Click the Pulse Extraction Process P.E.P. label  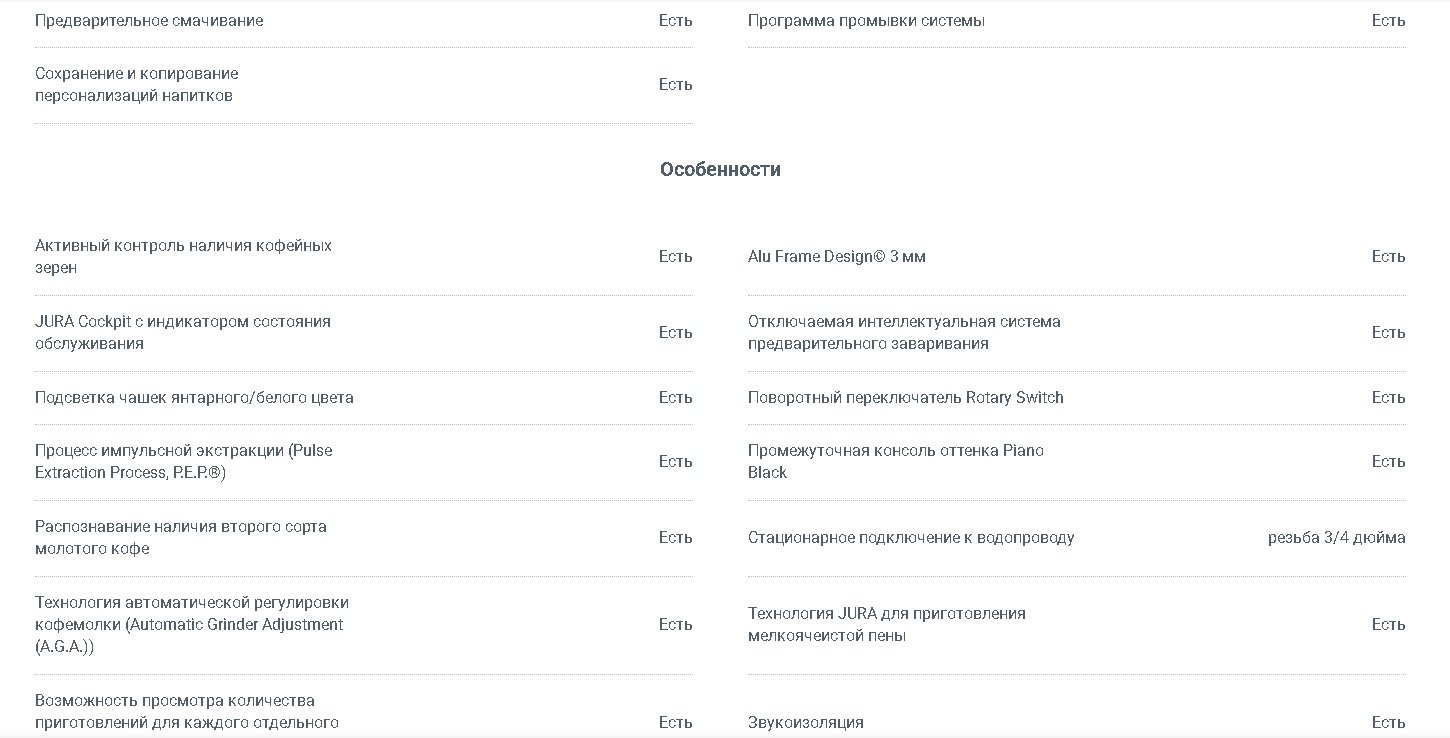[184, 461]
